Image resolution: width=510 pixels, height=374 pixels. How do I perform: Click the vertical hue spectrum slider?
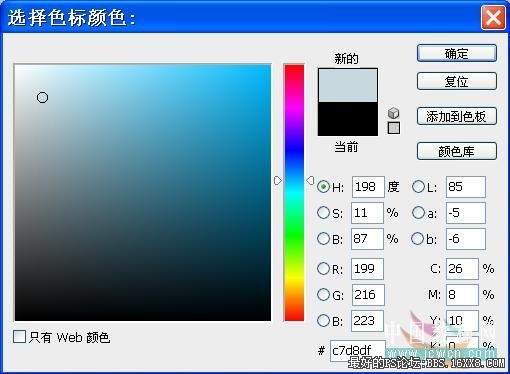pyautogui.click(x=294, y=193)
